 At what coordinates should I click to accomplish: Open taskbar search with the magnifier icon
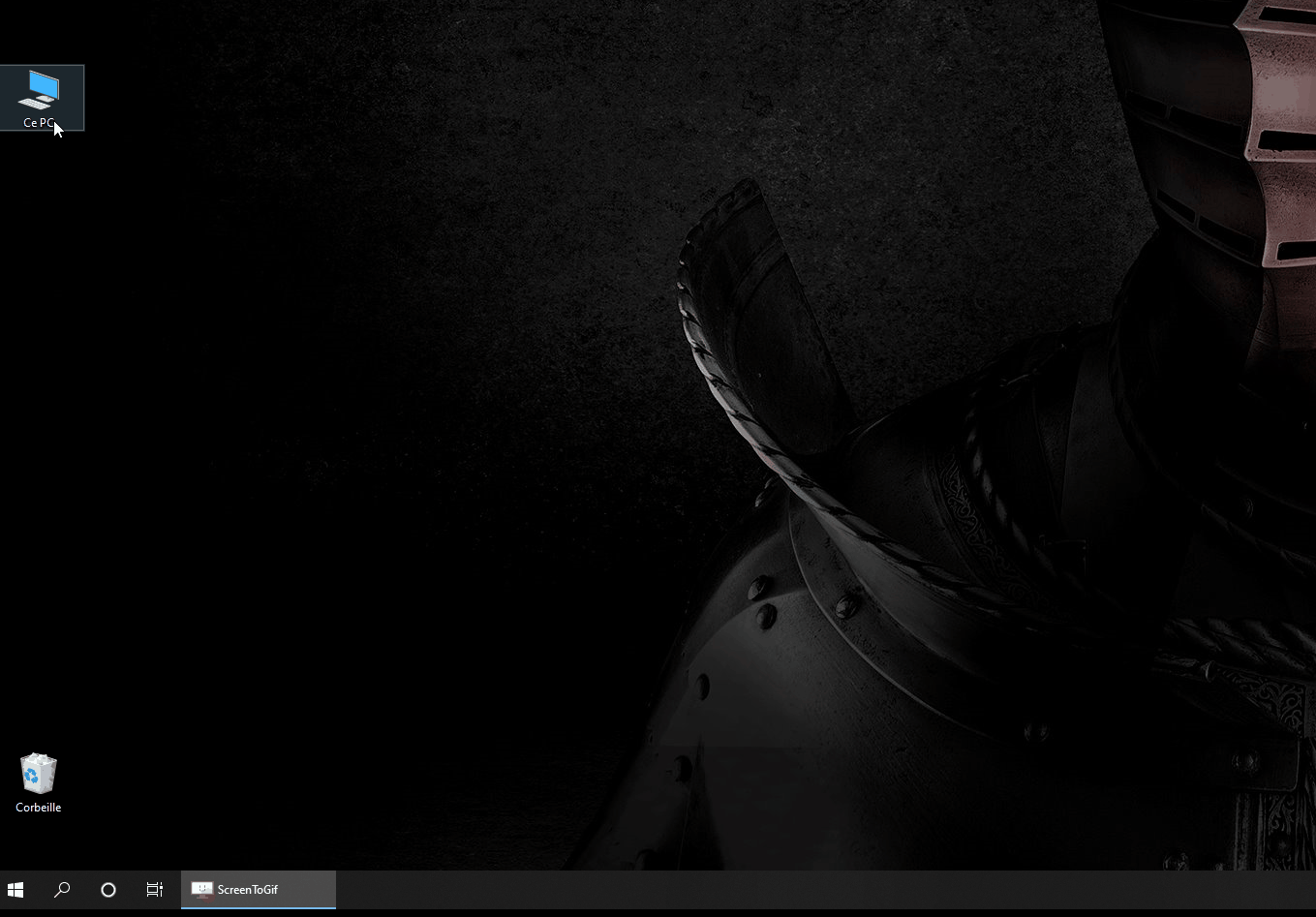62,889
